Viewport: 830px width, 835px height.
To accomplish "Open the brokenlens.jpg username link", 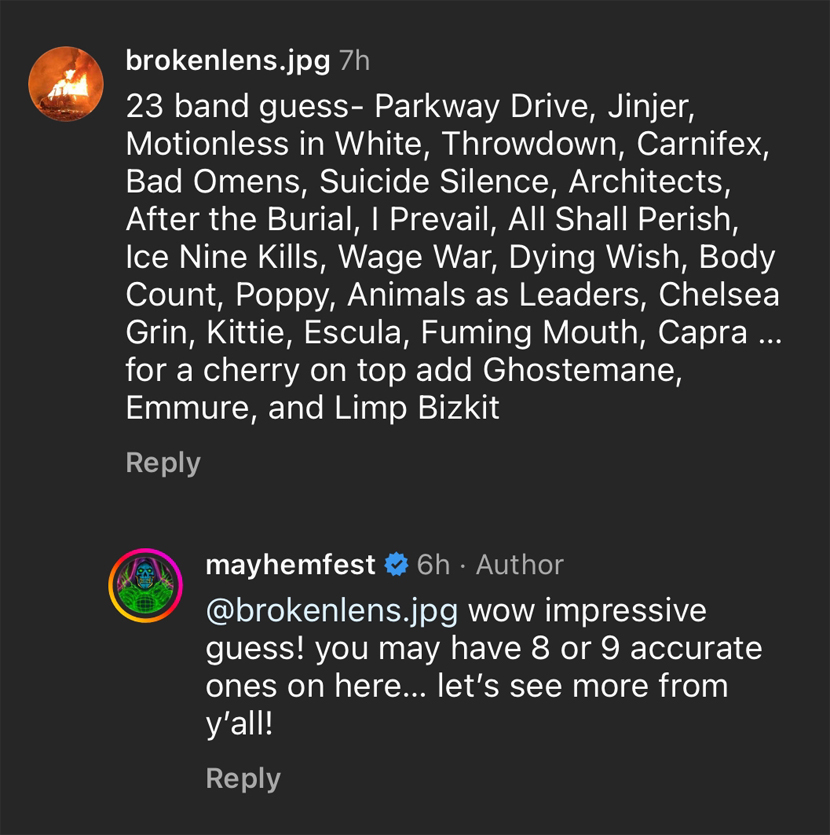I will point(227,61).
